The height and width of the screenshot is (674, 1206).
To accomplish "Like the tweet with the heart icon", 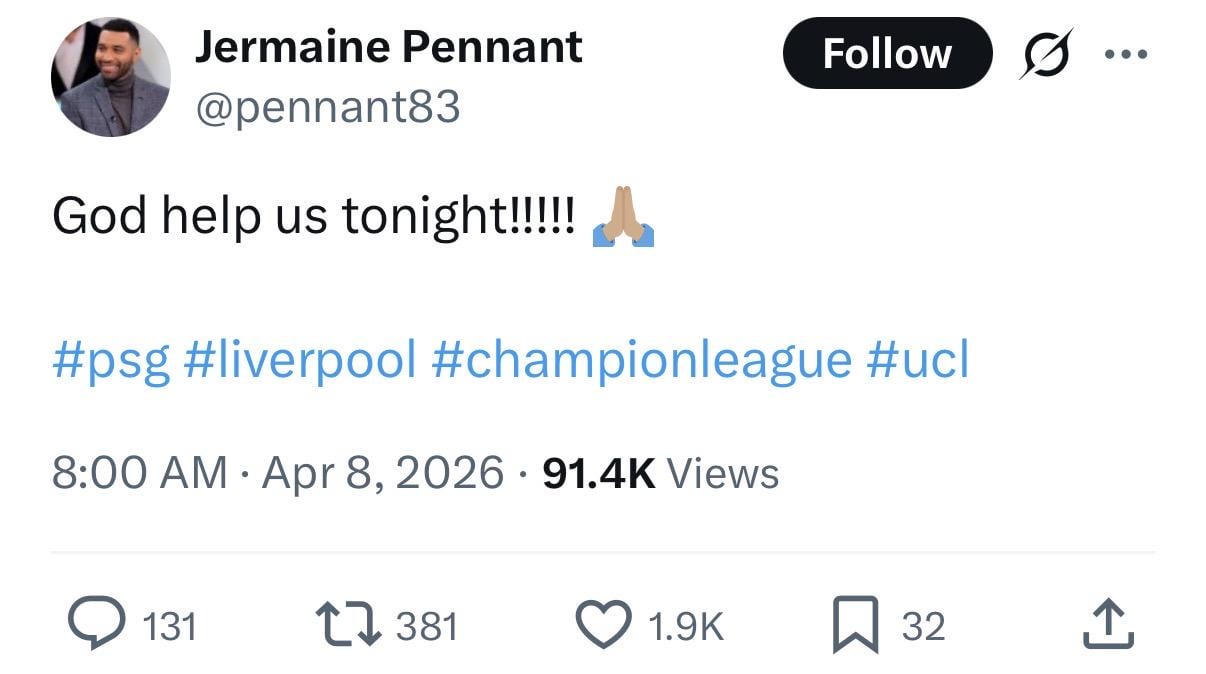I will coord(603,625).
